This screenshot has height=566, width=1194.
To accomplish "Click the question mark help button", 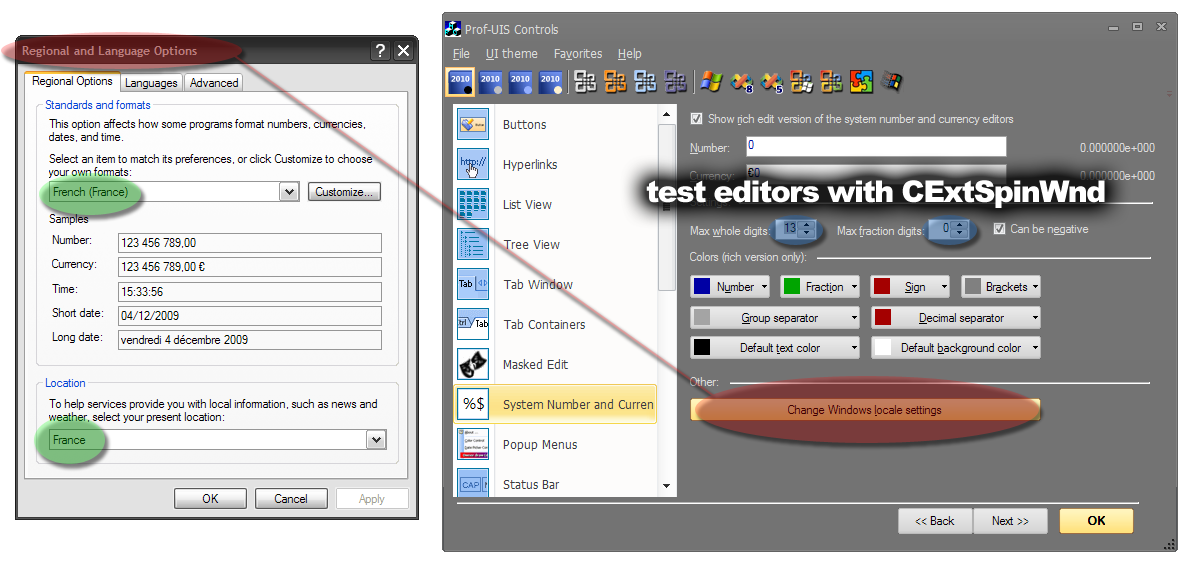I will (380, 51).
